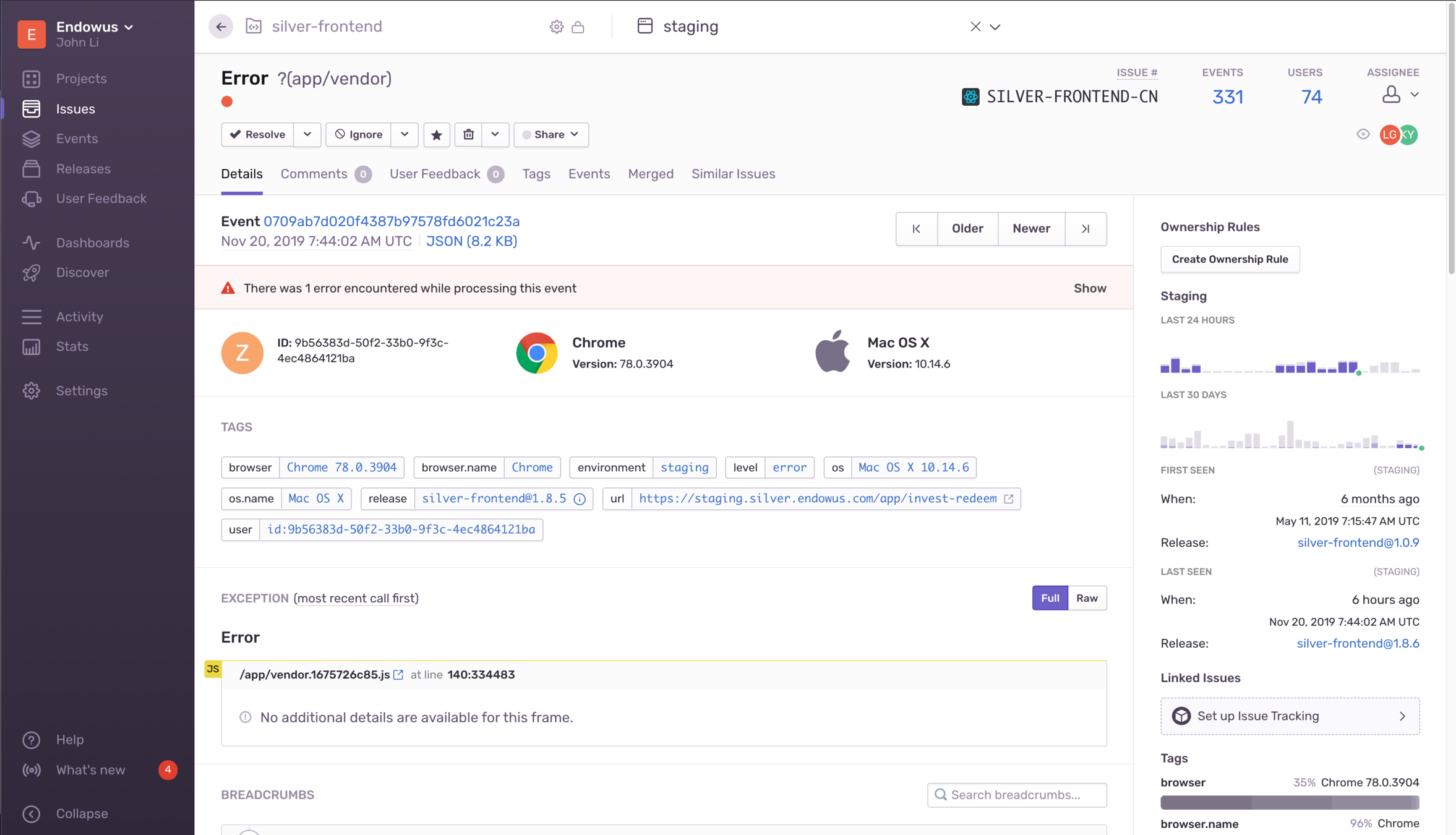Open release info icon beside silver-frontend@1.8.5
The width and height of the screenshot is (1456, 835).
coord(580,499)
